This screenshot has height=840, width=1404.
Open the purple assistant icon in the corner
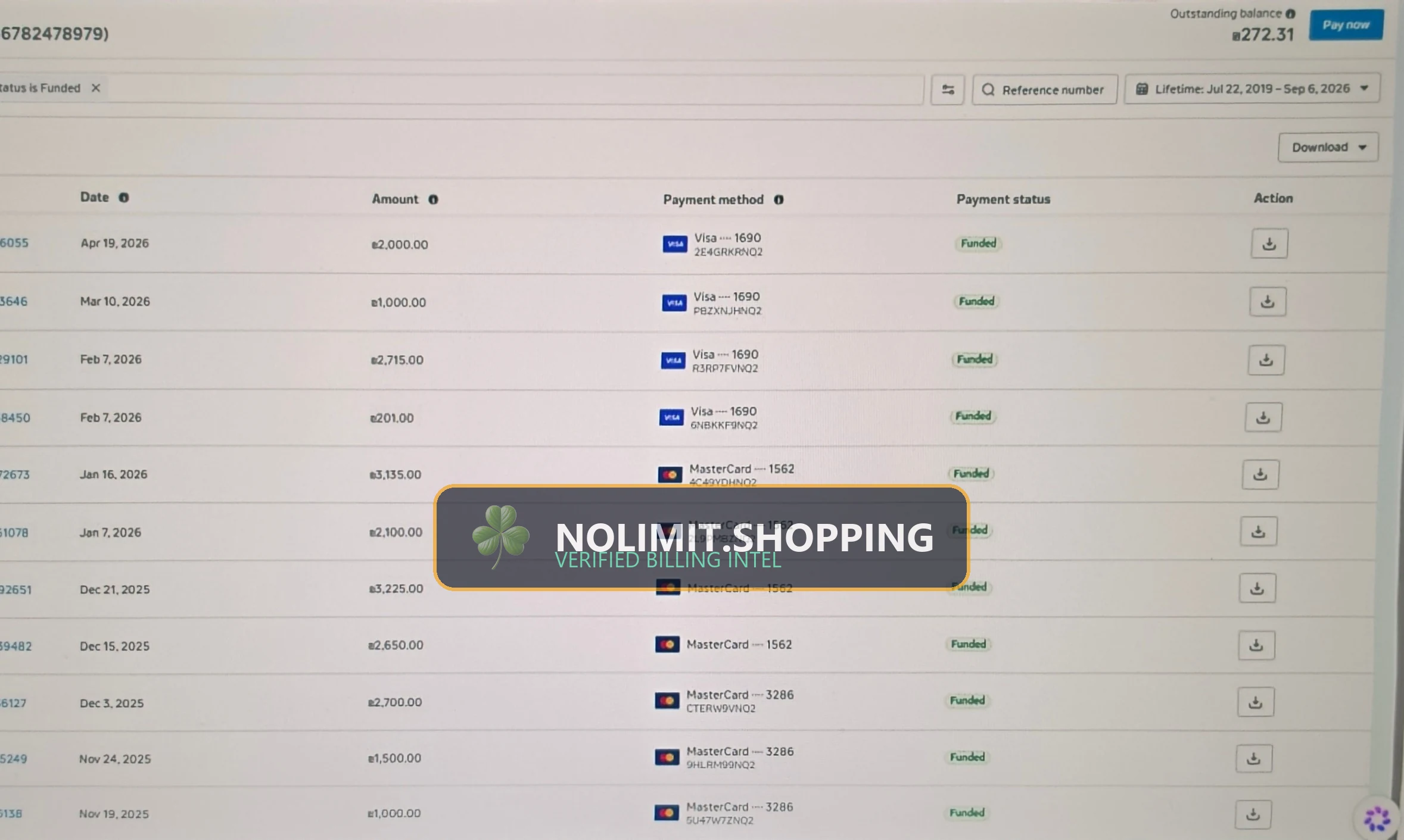1377,819
